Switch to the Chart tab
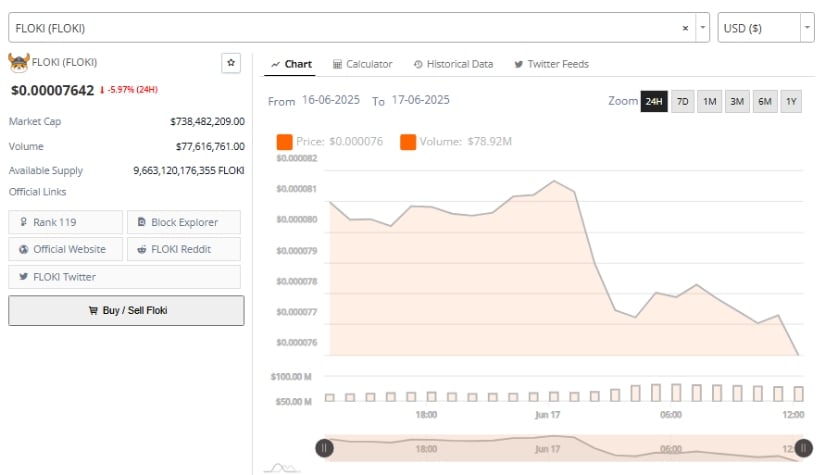 coord(290,64)
